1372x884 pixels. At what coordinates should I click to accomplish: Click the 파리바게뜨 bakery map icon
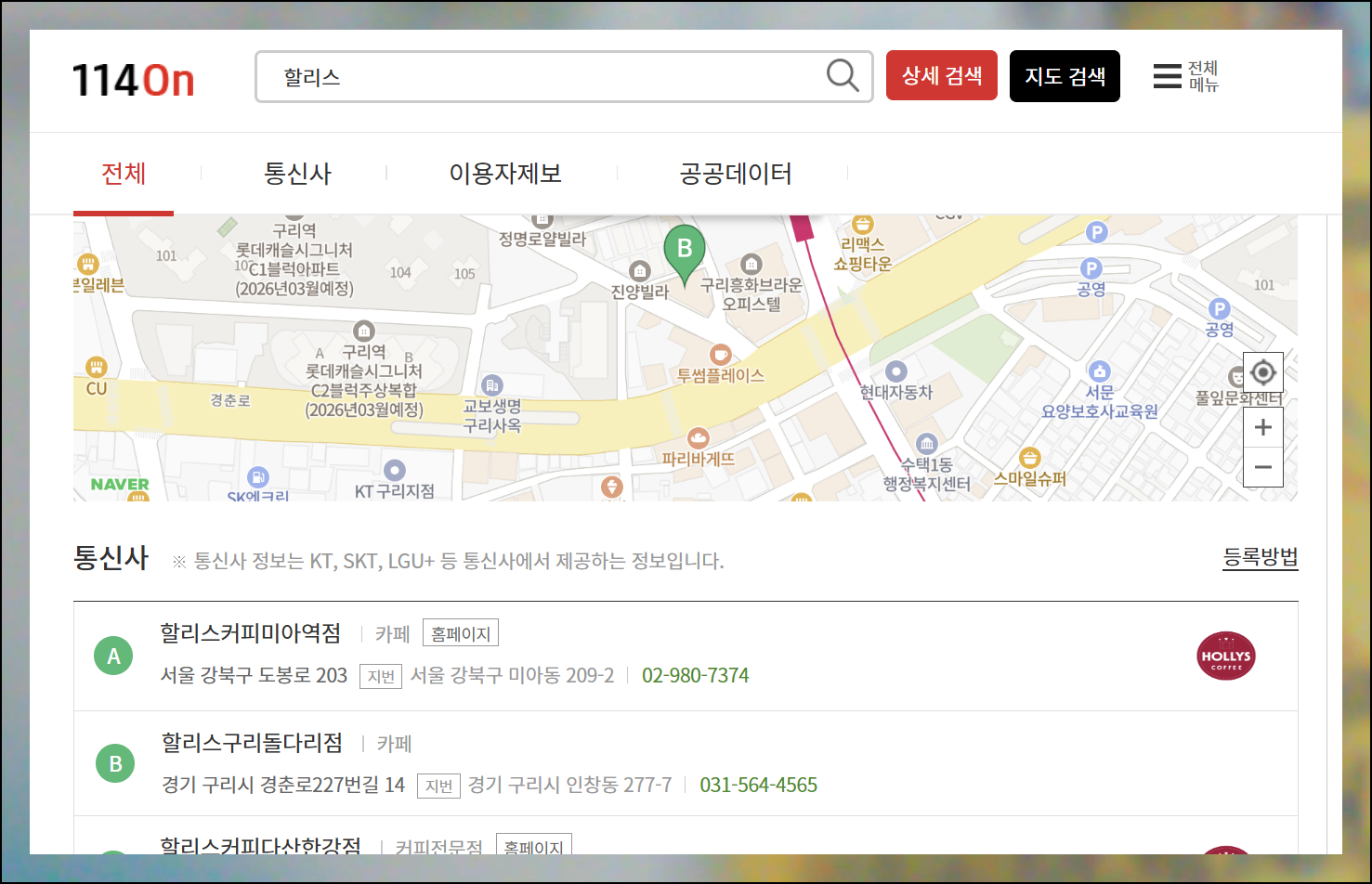point(699,437)
